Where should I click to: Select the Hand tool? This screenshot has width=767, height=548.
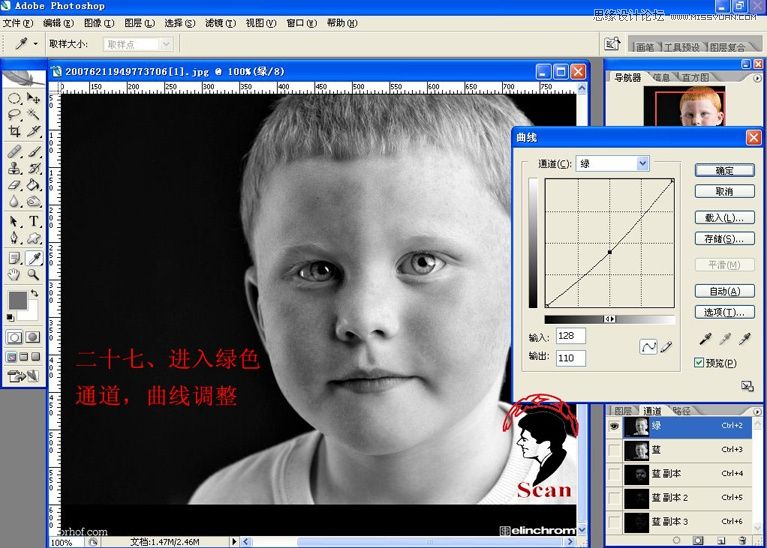pos(14,274)
